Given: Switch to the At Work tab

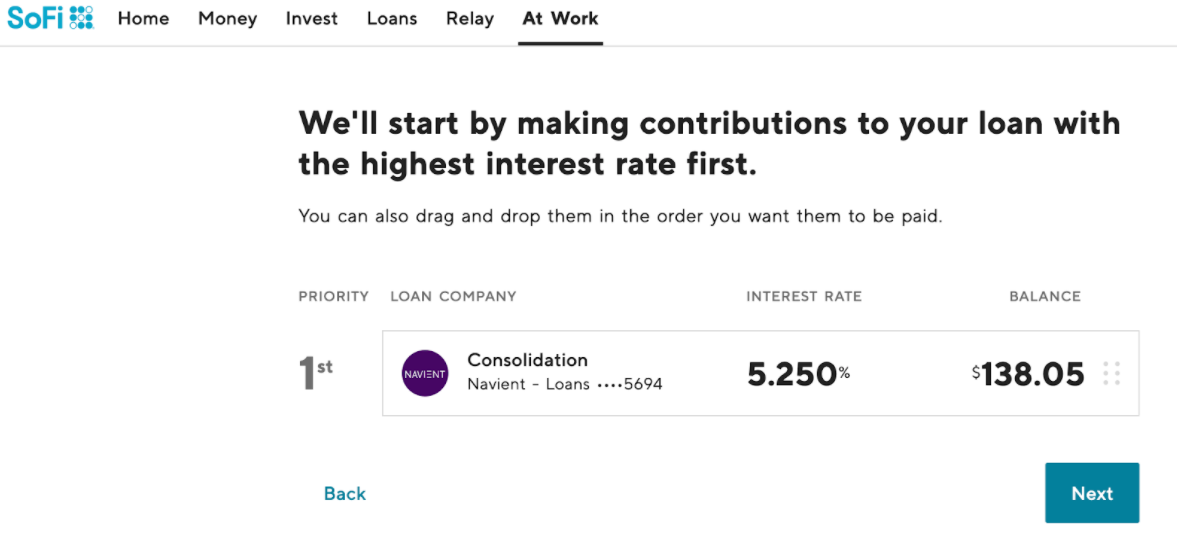Looking at the screenshot, I should [x=560, y=19].
